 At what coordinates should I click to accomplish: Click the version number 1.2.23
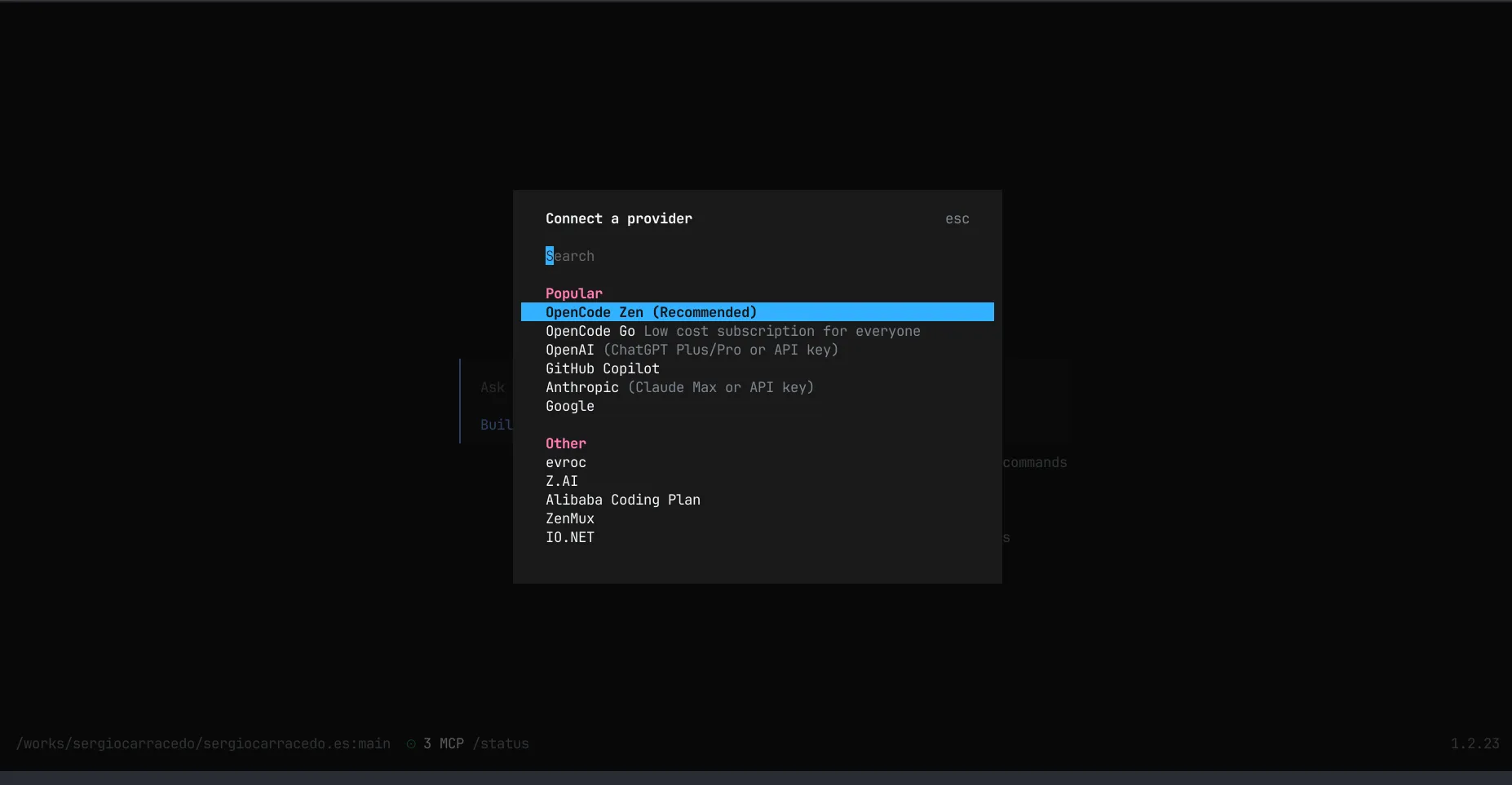[x=1474, y=743]
